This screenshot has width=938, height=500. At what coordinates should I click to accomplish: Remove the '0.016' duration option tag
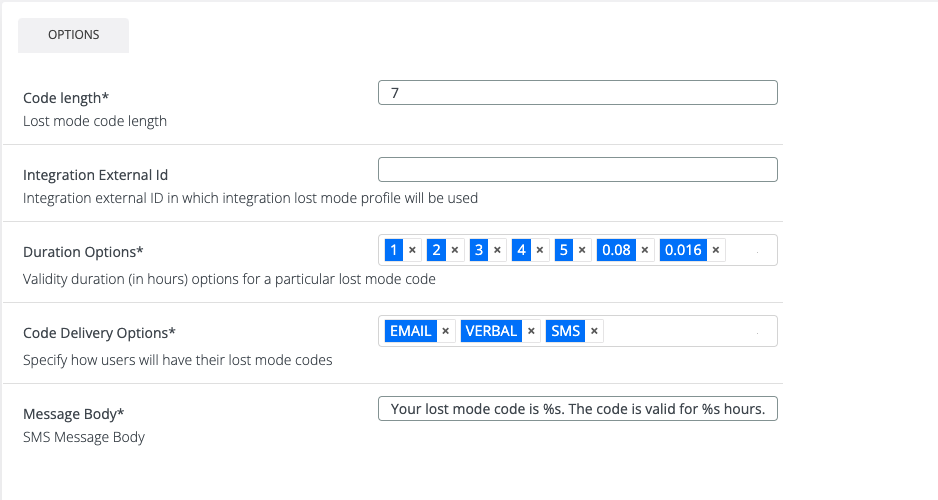tap(716, 250)
